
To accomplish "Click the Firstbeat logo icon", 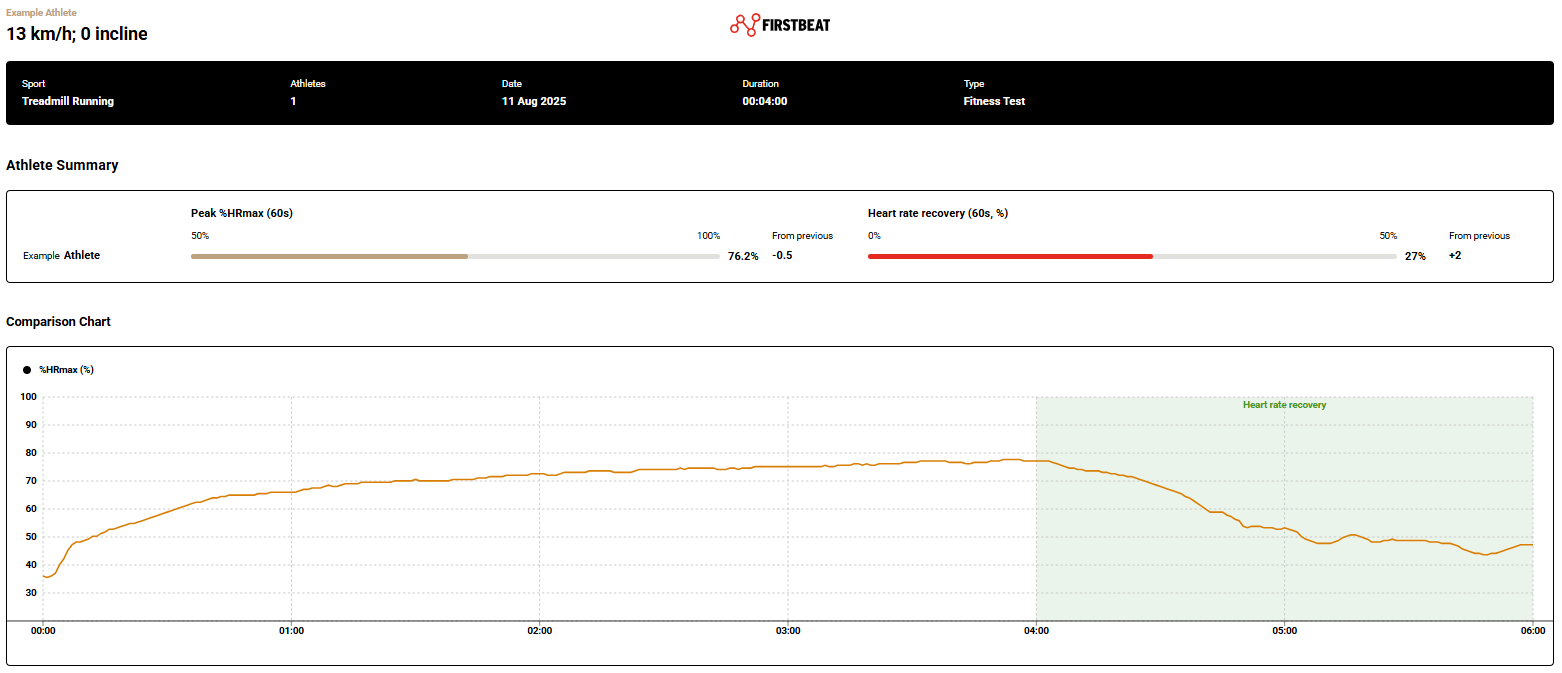I will point(744,23).
